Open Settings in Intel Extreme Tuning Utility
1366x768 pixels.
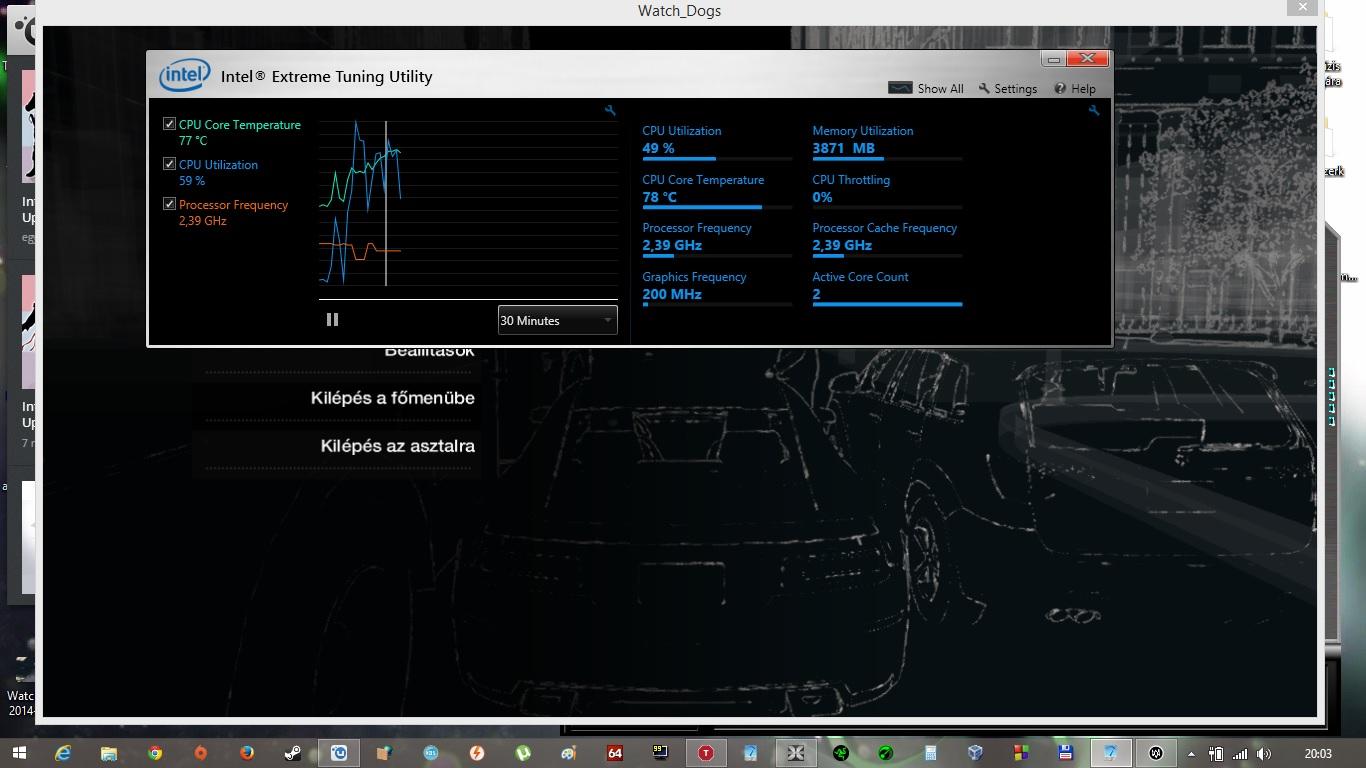pyautogui.click(x=1007, y=88)
